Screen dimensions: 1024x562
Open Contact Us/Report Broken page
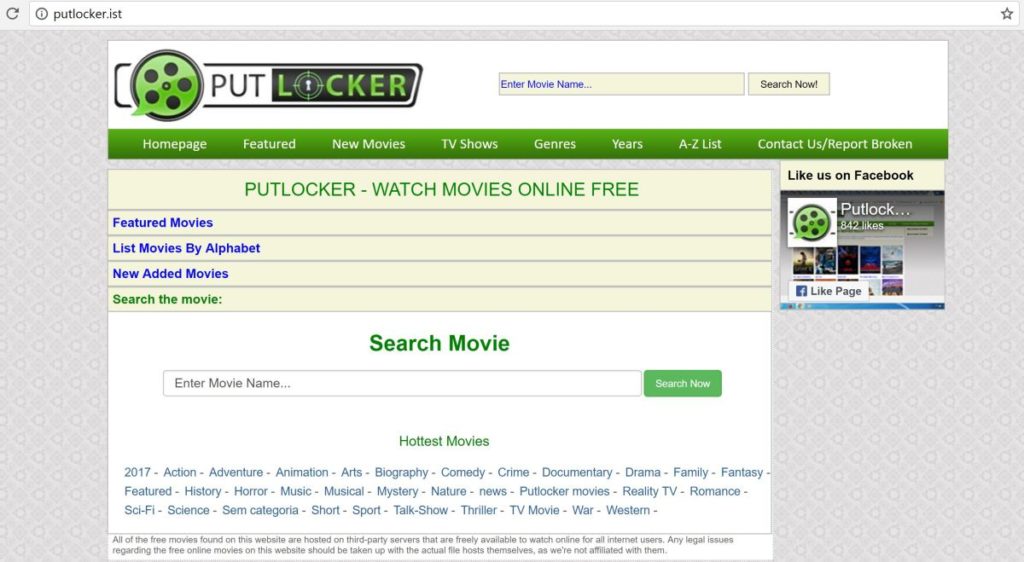pos(834,144)
